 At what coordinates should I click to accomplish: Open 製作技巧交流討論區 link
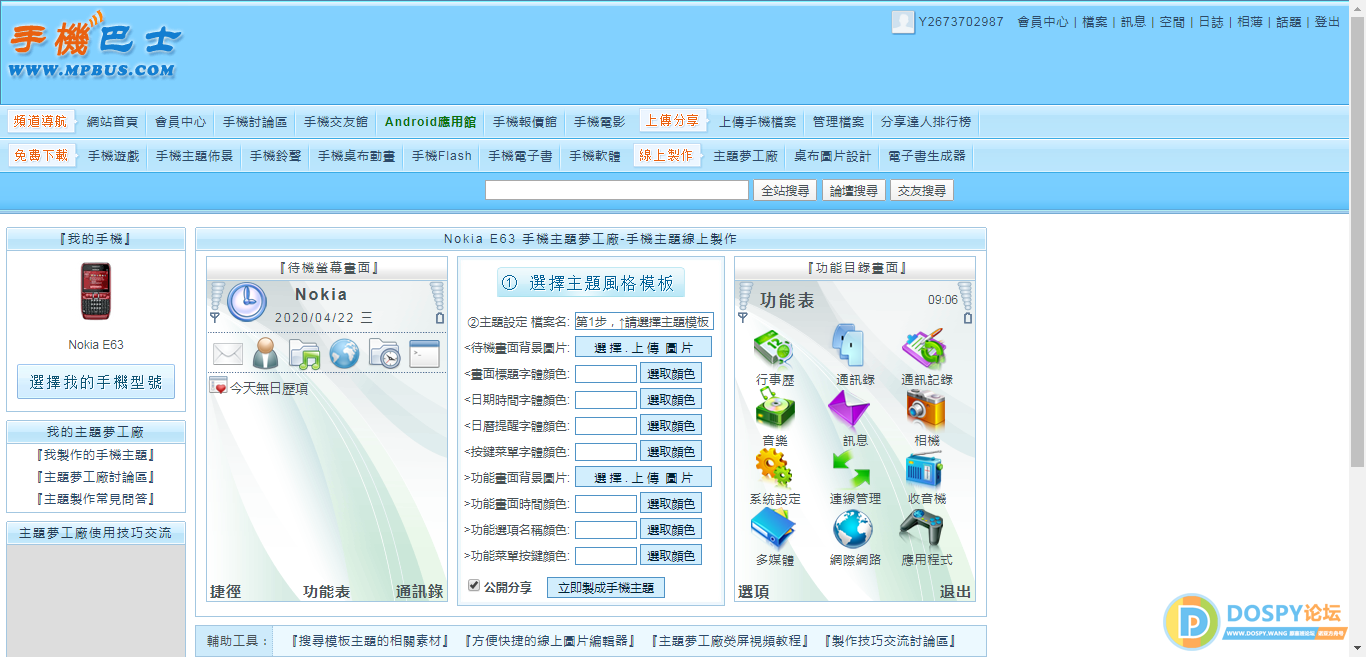[x=890, y=641]
